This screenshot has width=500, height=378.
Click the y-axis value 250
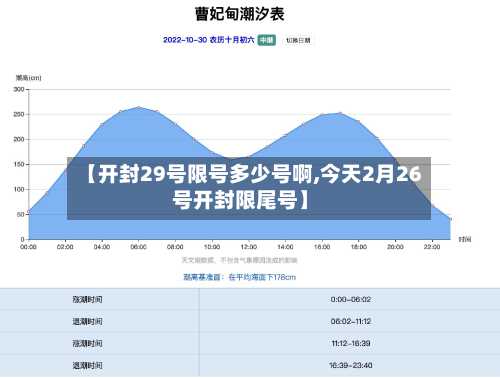pyautogui.click(x=19, y=114)
